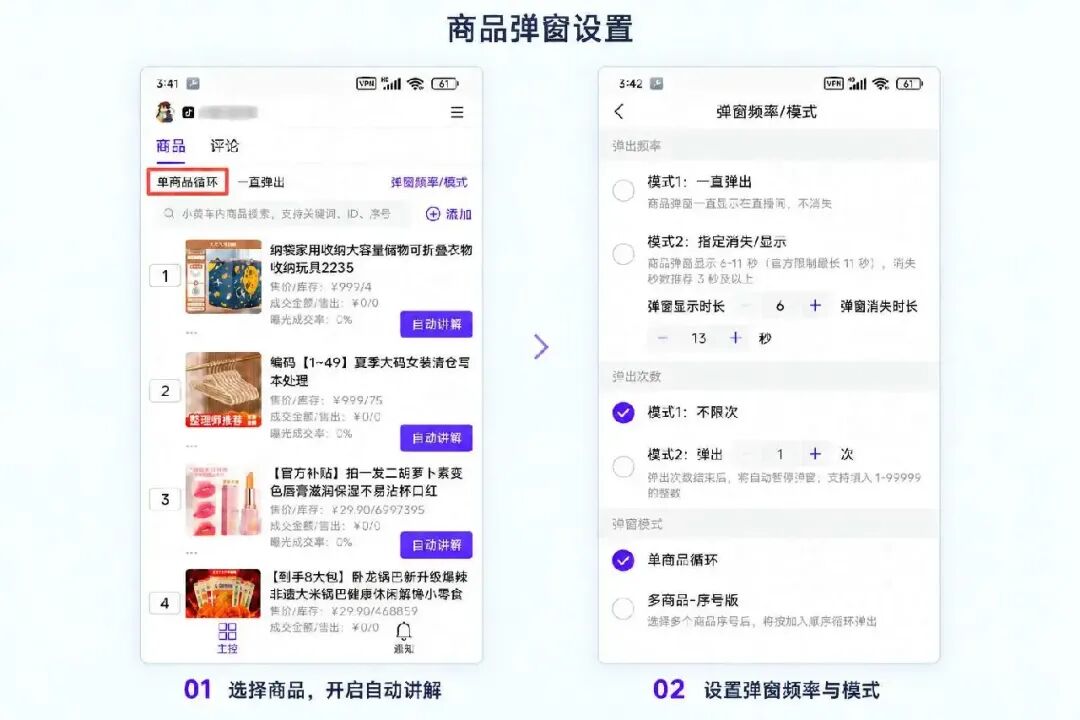Tap the user avatar in the header
This screenshot has height=720, width=1080.
point(165,112)
